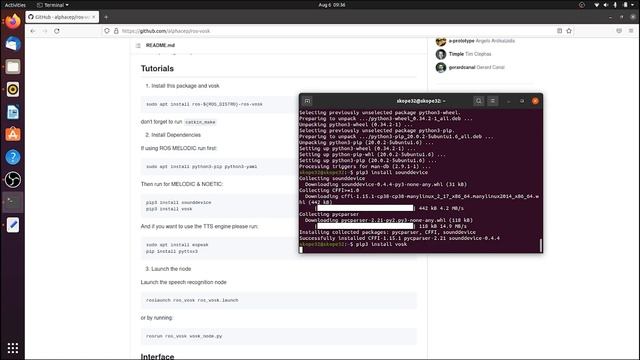Open the Activities overview
The height and width of the screenshot is (360, 640).
(15, 5)
